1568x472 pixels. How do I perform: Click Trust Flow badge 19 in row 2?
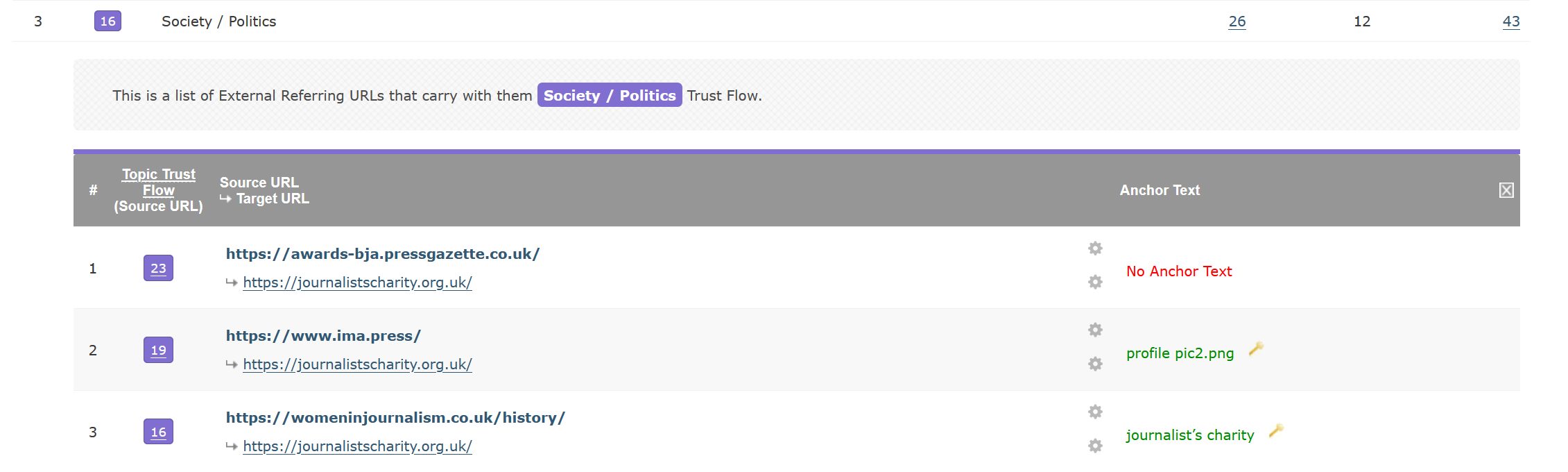(158, 351)
